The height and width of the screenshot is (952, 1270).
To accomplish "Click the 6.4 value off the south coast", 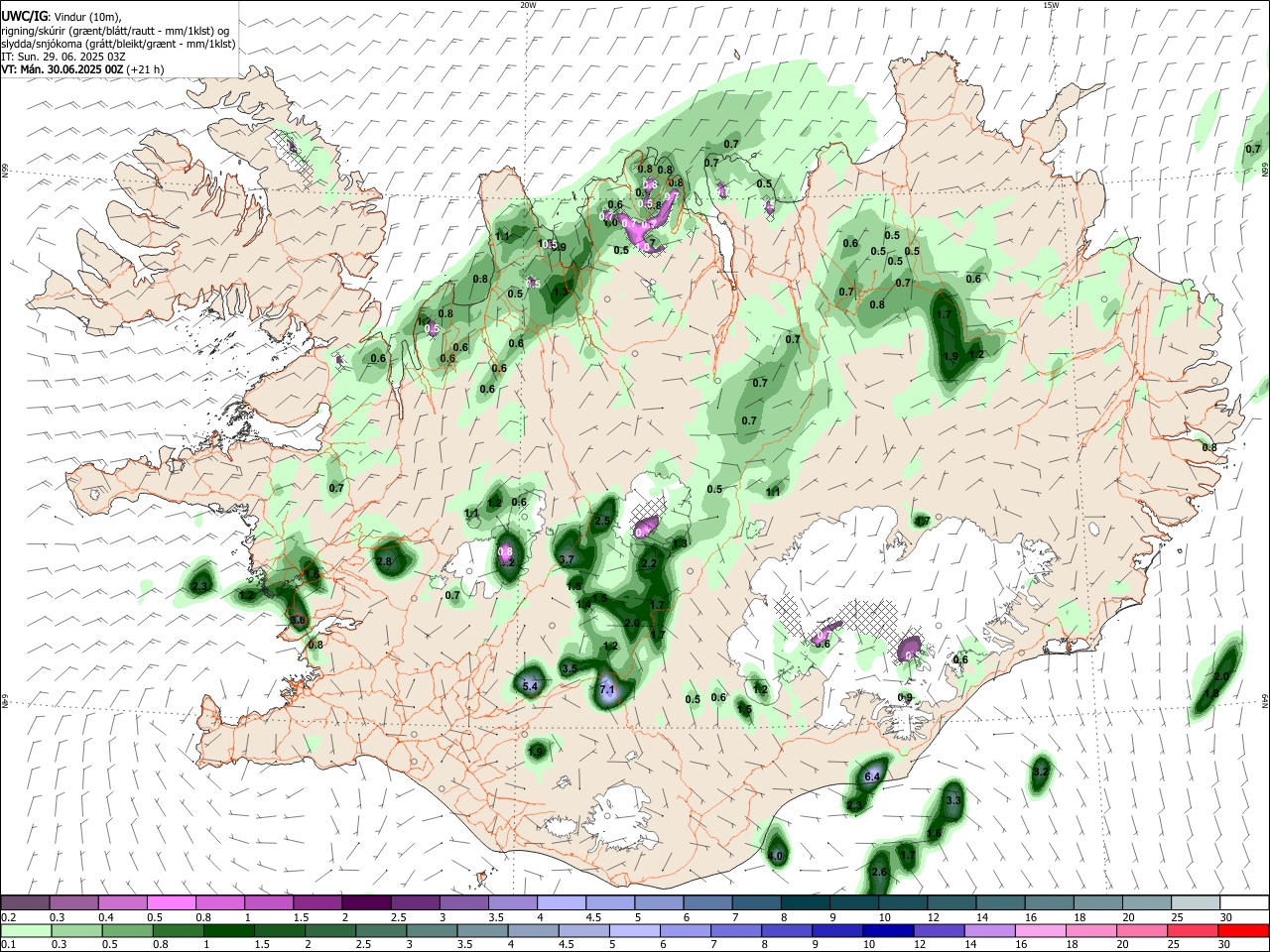I will [873, 775].
